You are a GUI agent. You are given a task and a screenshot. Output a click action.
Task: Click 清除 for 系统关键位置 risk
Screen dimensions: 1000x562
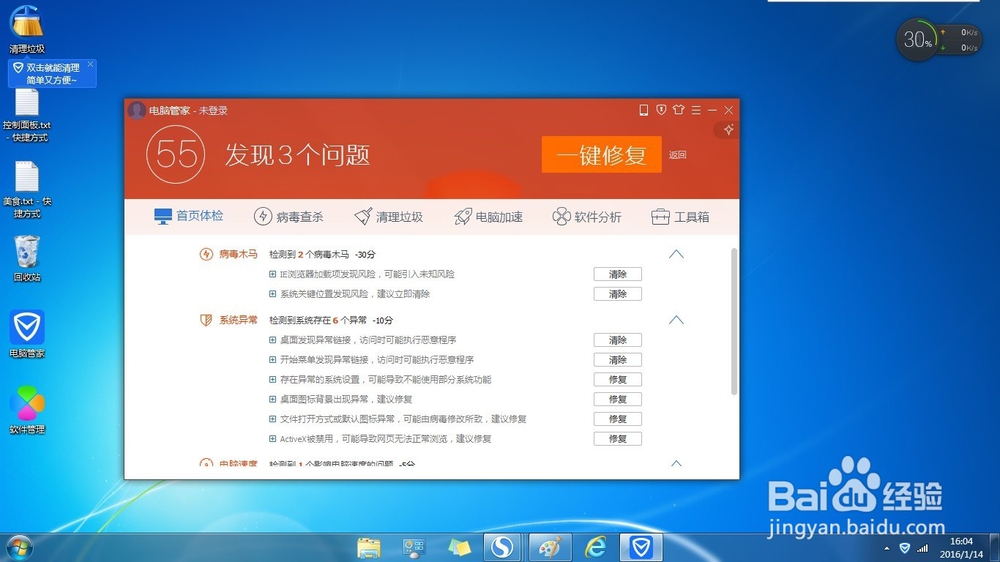[x=617, y=294]
